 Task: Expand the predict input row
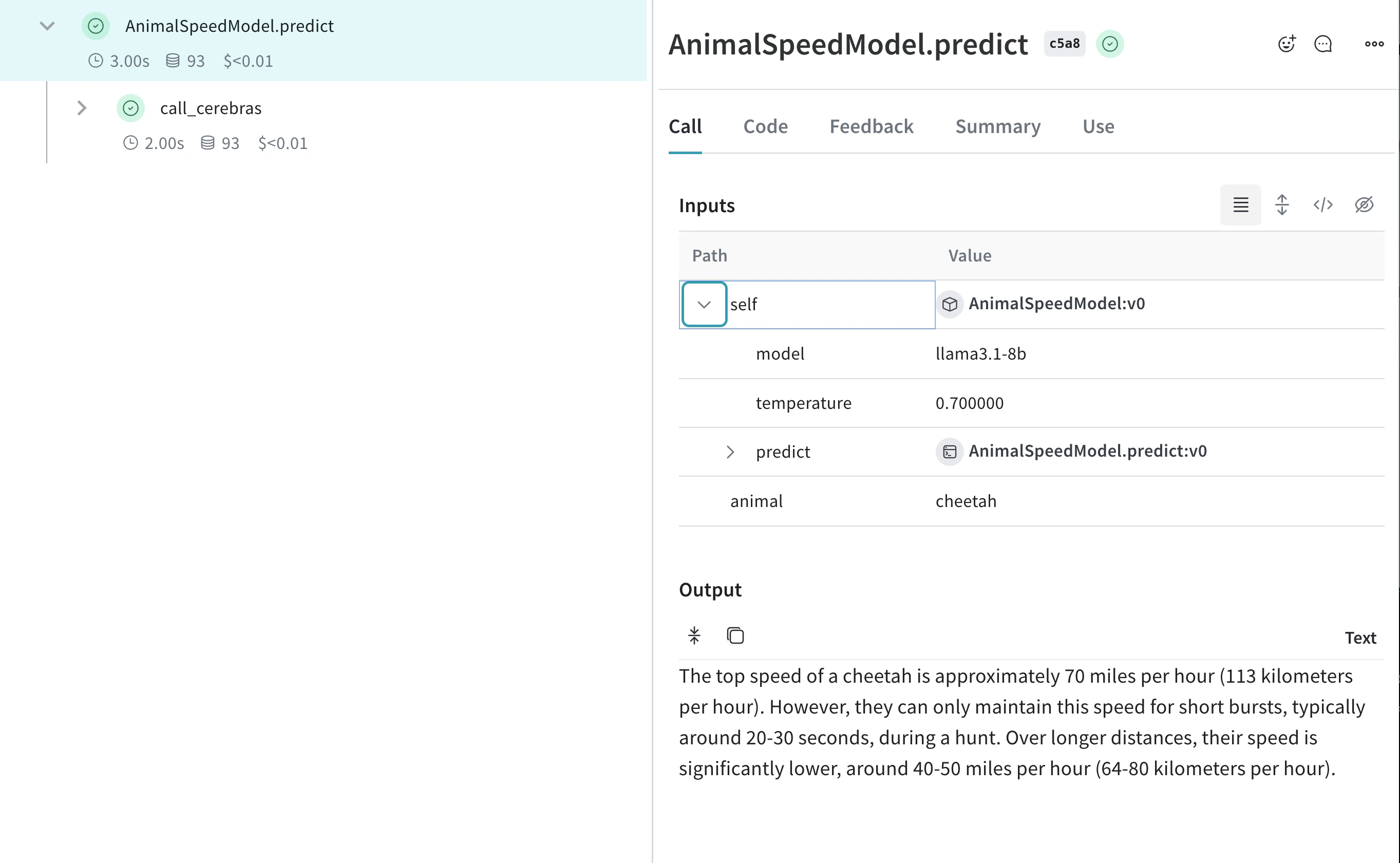[730, 452]
